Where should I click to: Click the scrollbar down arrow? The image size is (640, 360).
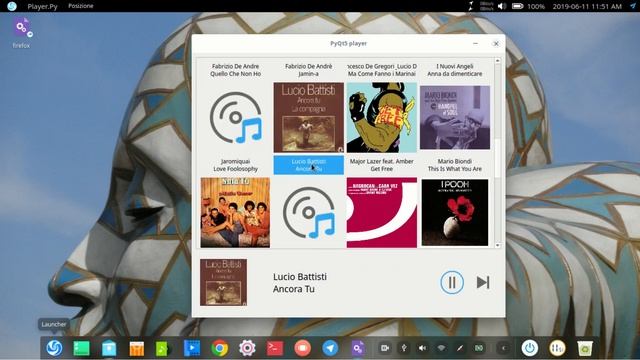497,245
